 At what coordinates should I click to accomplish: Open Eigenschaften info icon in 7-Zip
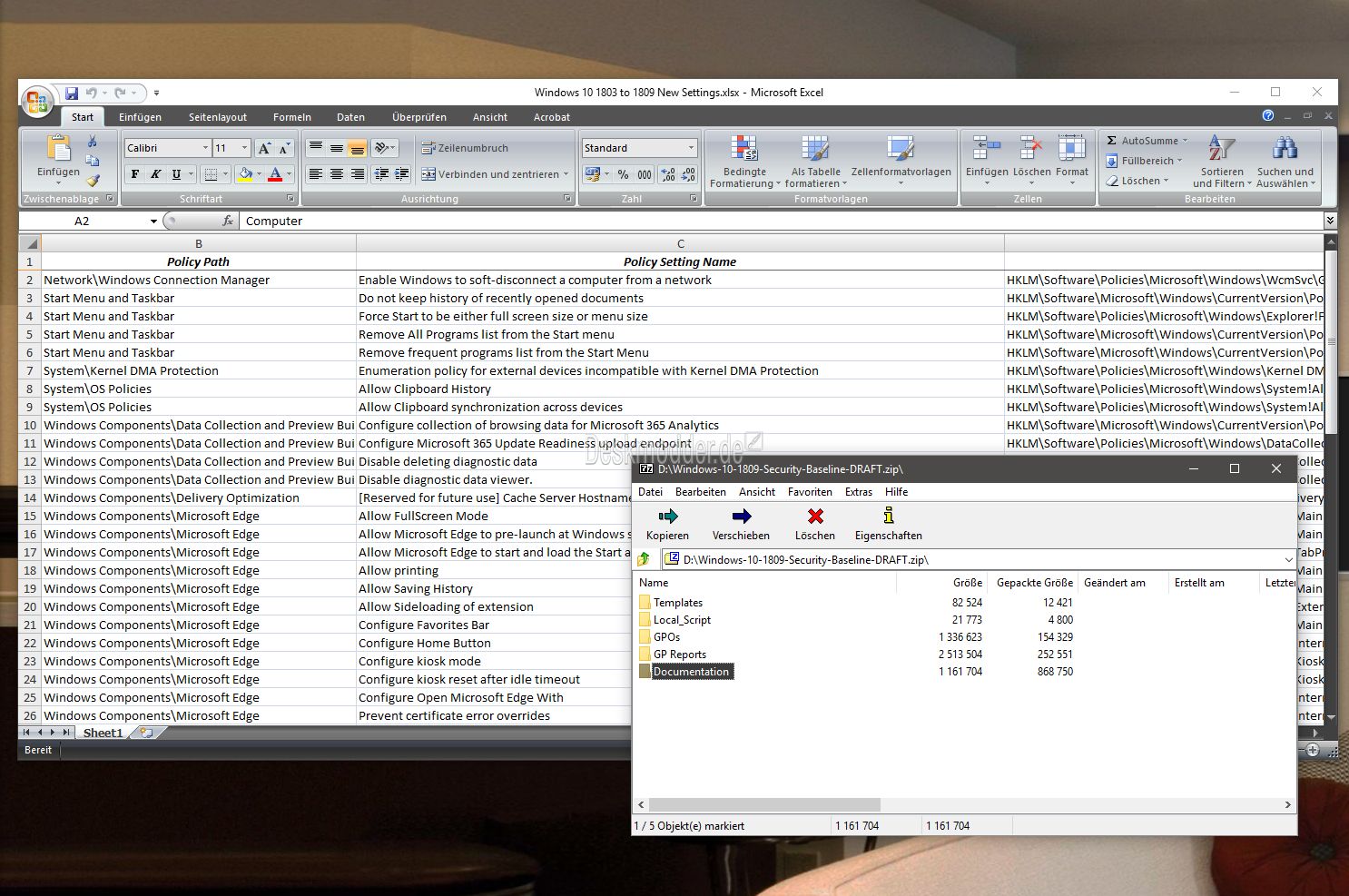pos(889,517)
